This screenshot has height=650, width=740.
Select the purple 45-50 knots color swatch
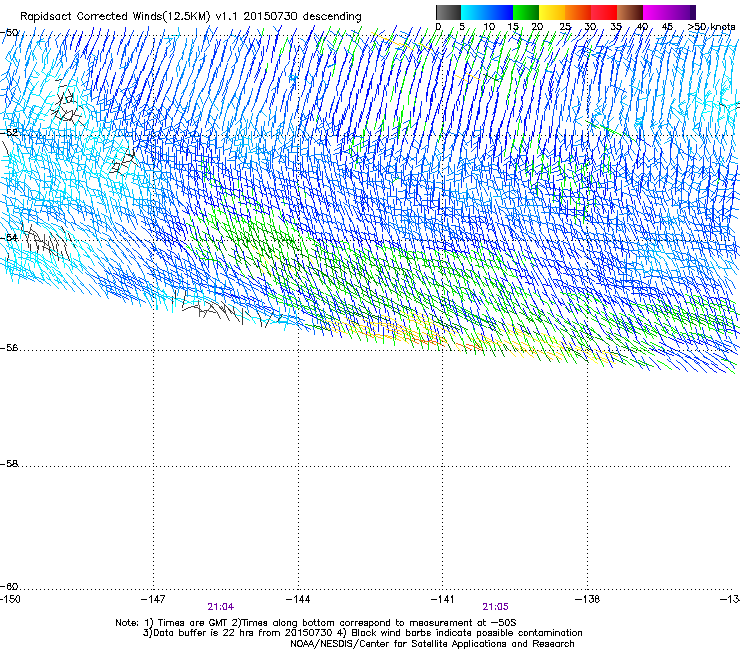click(682, 12)
